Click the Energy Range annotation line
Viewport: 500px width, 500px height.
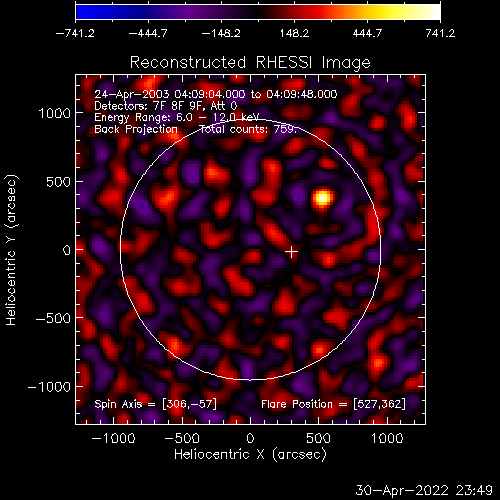177,117
